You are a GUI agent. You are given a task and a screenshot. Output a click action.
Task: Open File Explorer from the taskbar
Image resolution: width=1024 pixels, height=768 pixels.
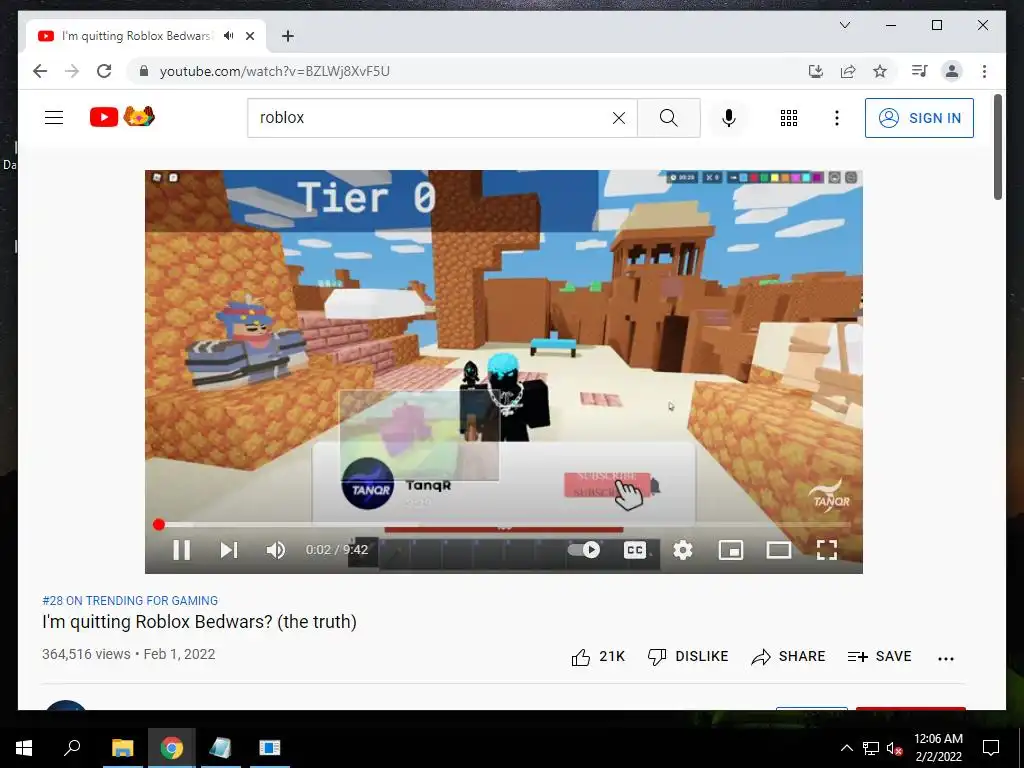(x=122, y=748)
